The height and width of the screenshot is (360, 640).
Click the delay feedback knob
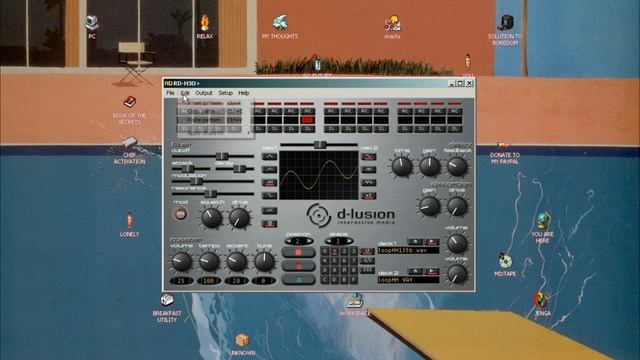point(457,166)
